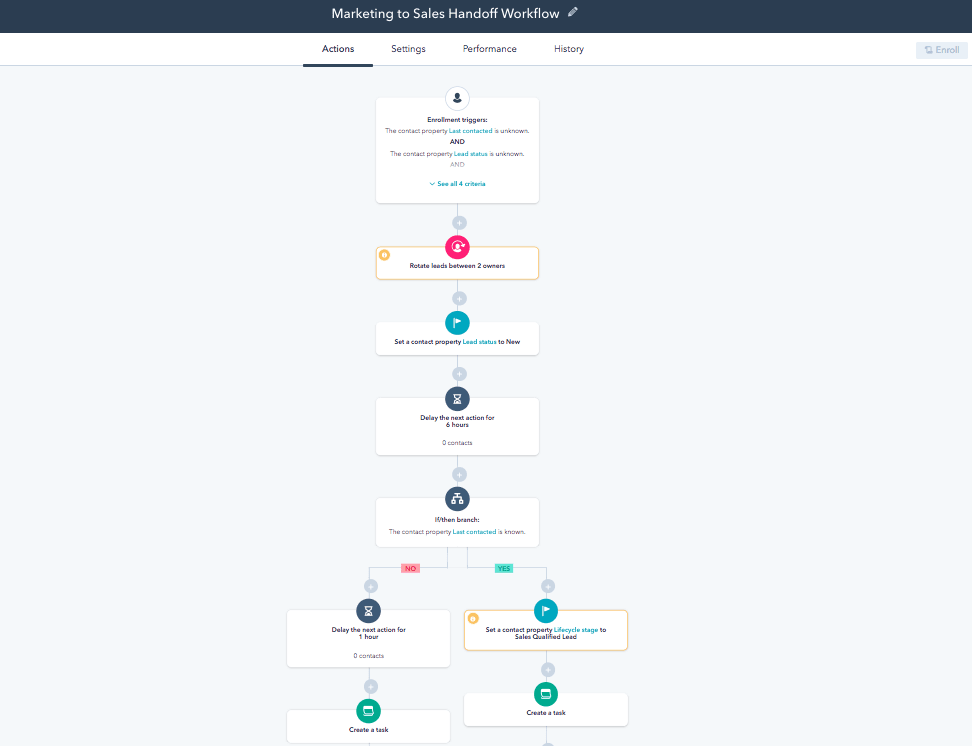The width and height of the screenshot is (972, 746).
Task: Select the pink lead rotation icon
Action: click(457, 246)
